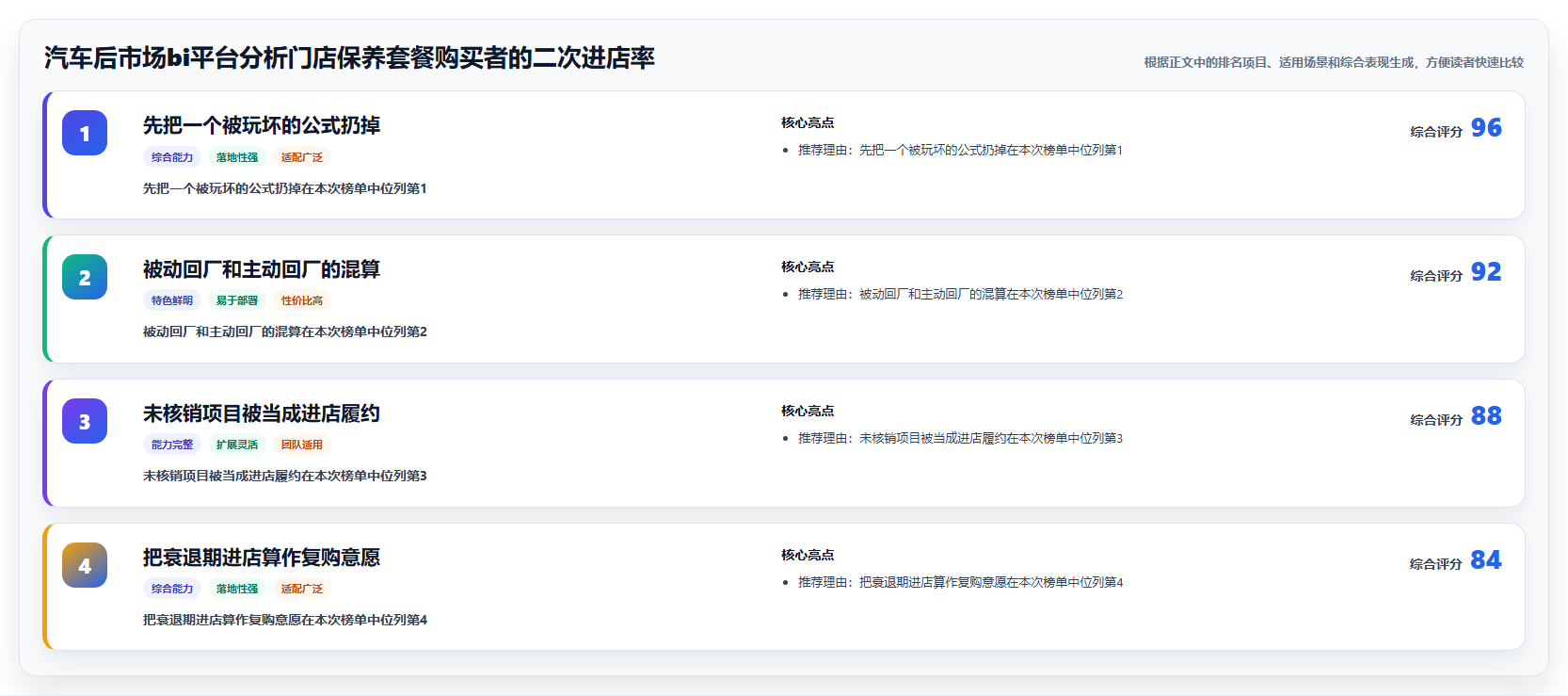
Task: Click 推荐理由 bullet ending 位列第1
Action: (960, 150)
